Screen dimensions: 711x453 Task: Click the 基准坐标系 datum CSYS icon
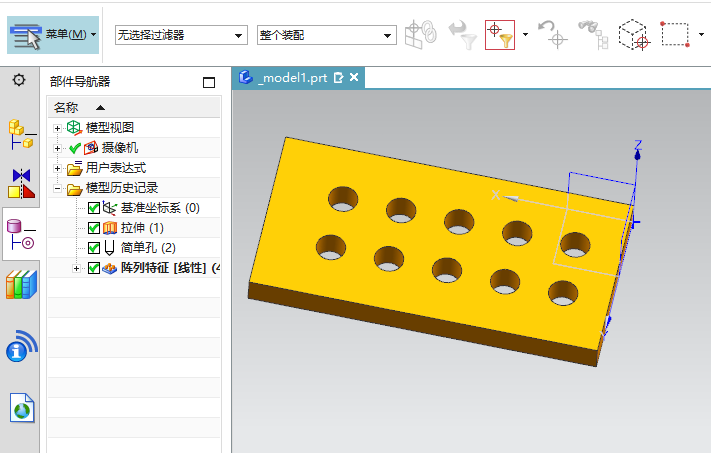click(x=110, y=208)
